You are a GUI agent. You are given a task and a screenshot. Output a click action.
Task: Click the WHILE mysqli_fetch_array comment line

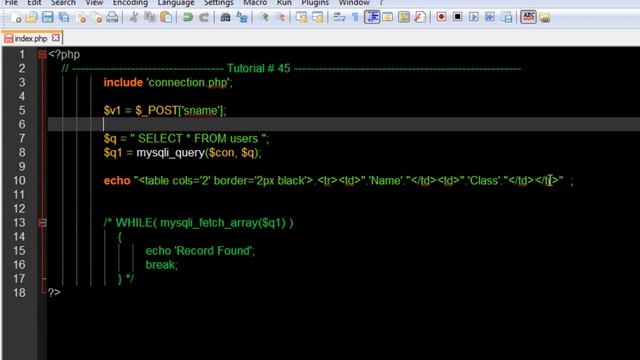[x=198, y=223]
